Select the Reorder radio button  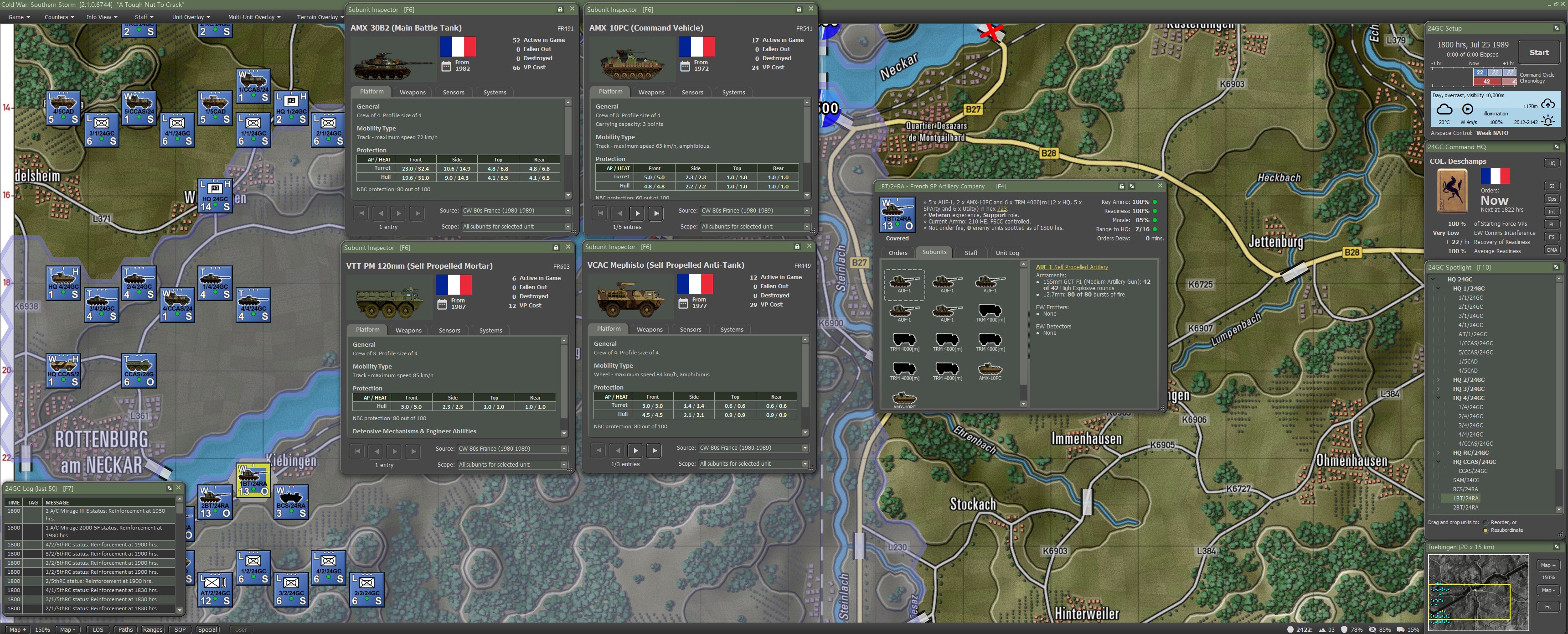[x=1486, y=523]
